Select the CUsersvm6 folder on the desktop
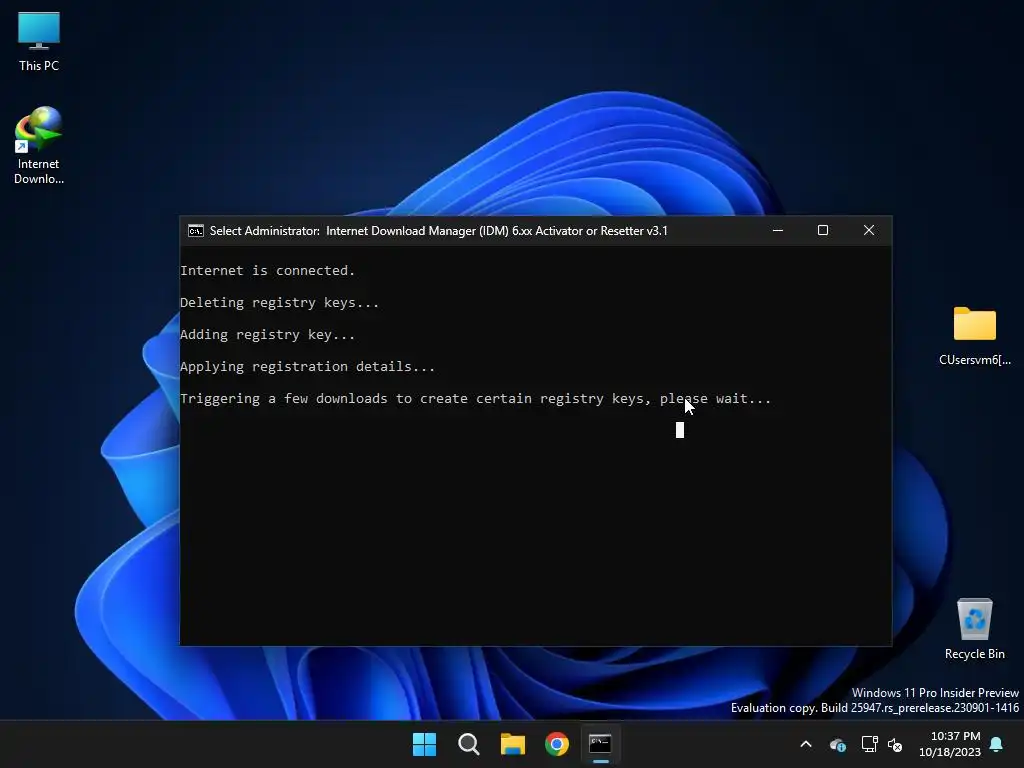The height and width of the screenshot is (768, 1024). tap(974, 336)
